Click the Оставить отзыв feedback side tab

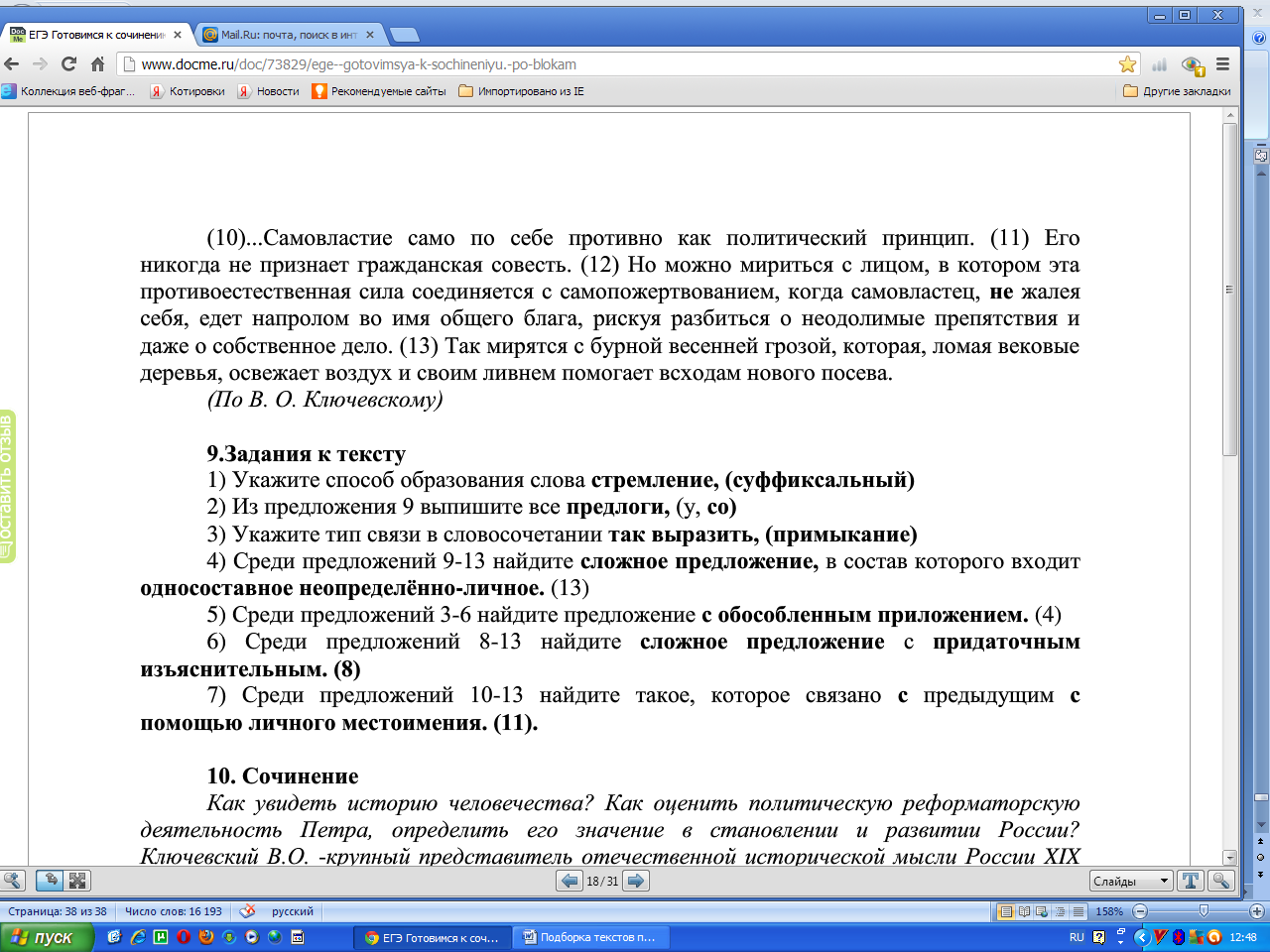(x=8, y=486)
